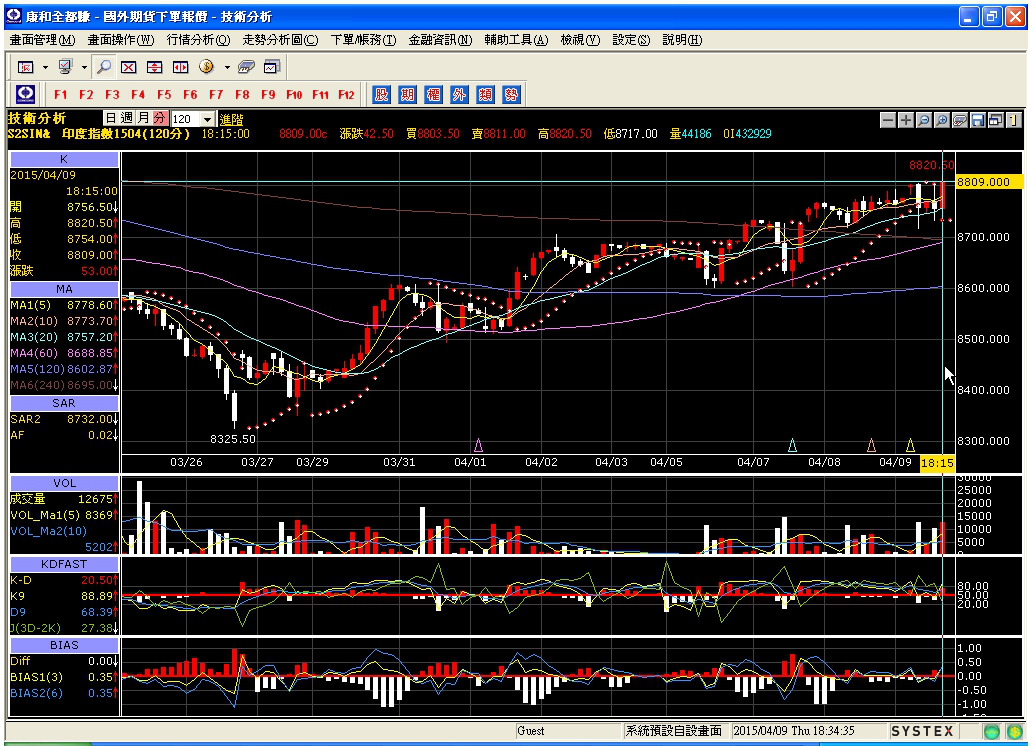Click the gold dollar coin toolbar icon
Viewport: 1032px width, 746px height.
tap(207, 67)
